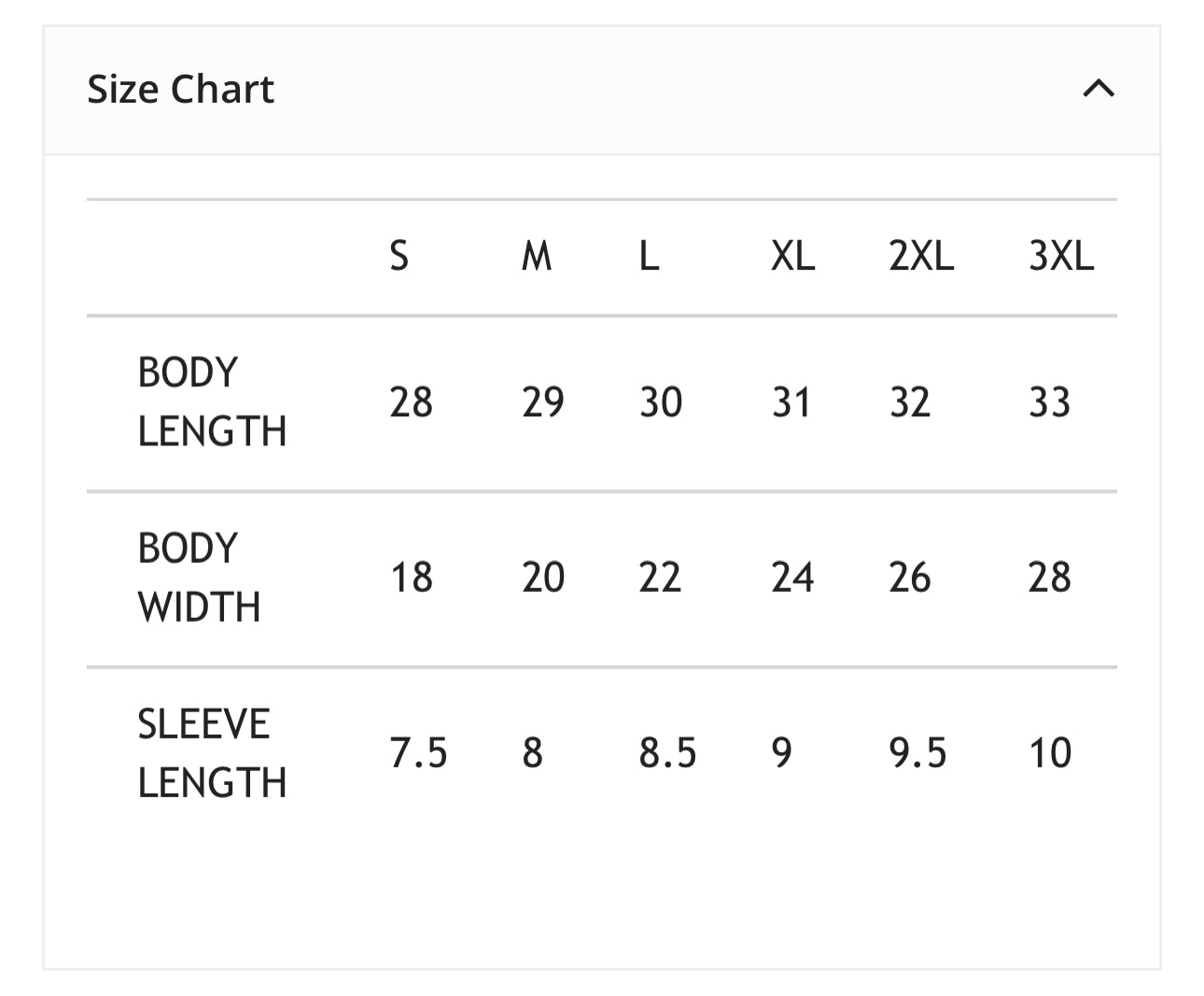Image resolution: width=1204 pixels, height=996 pixels.
Task: Click body width value 26 for 2XL
Action: (x=909, y=578)
